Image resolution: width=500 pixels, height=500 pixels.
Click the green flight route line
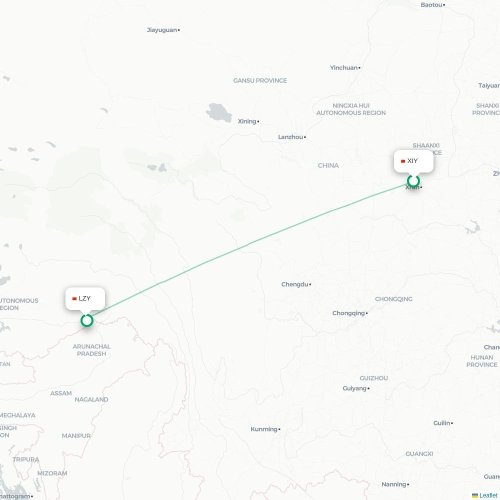coord(250,244)
